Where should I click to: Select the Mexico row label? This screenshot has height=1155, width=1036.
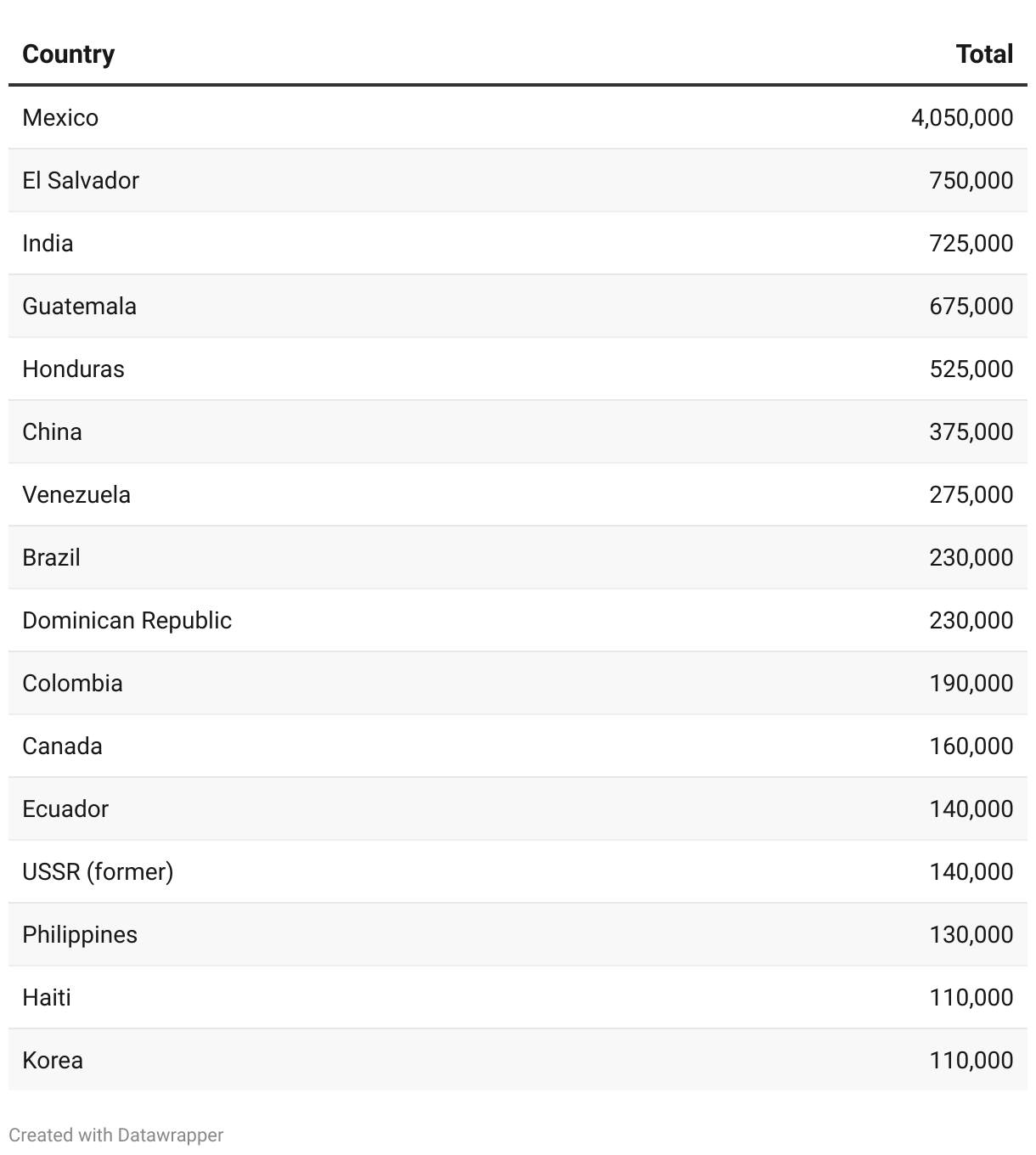point(60,117)
